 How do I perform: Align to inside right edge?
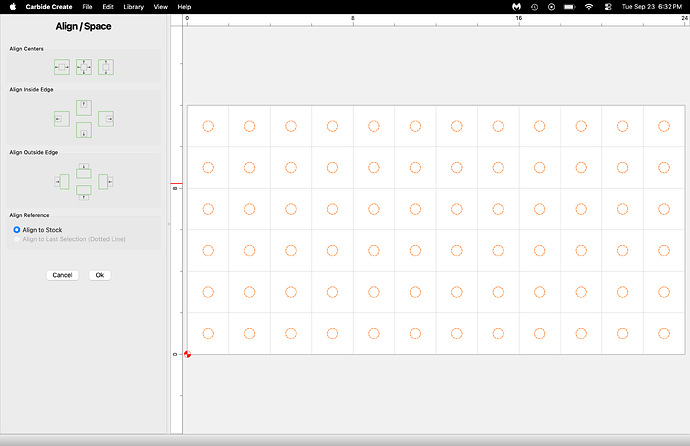(x=106, y=119)
